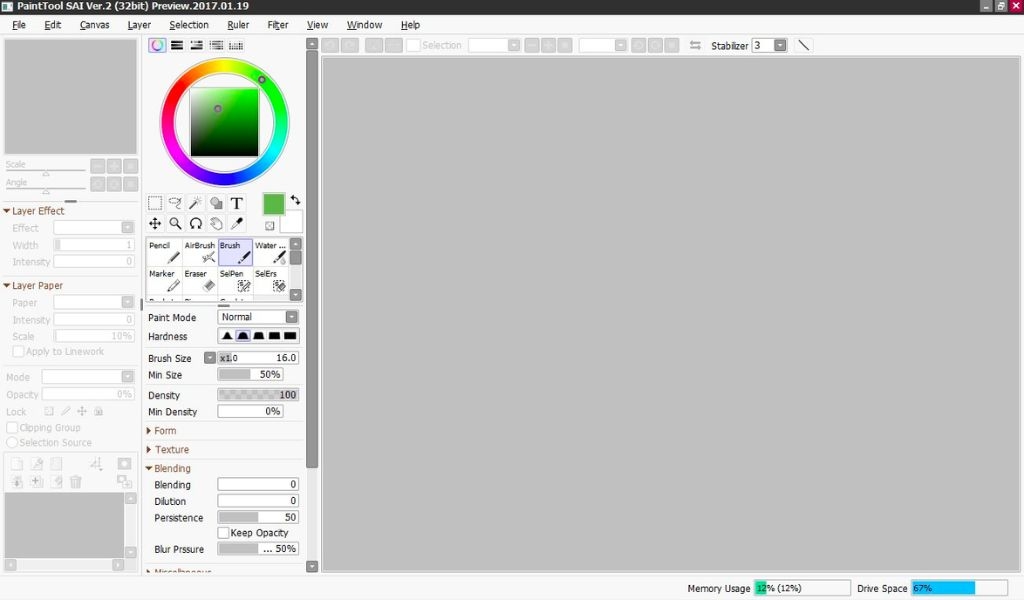Choose the Text tool
Screen dimensions: 1024x600
click(237, 202)
